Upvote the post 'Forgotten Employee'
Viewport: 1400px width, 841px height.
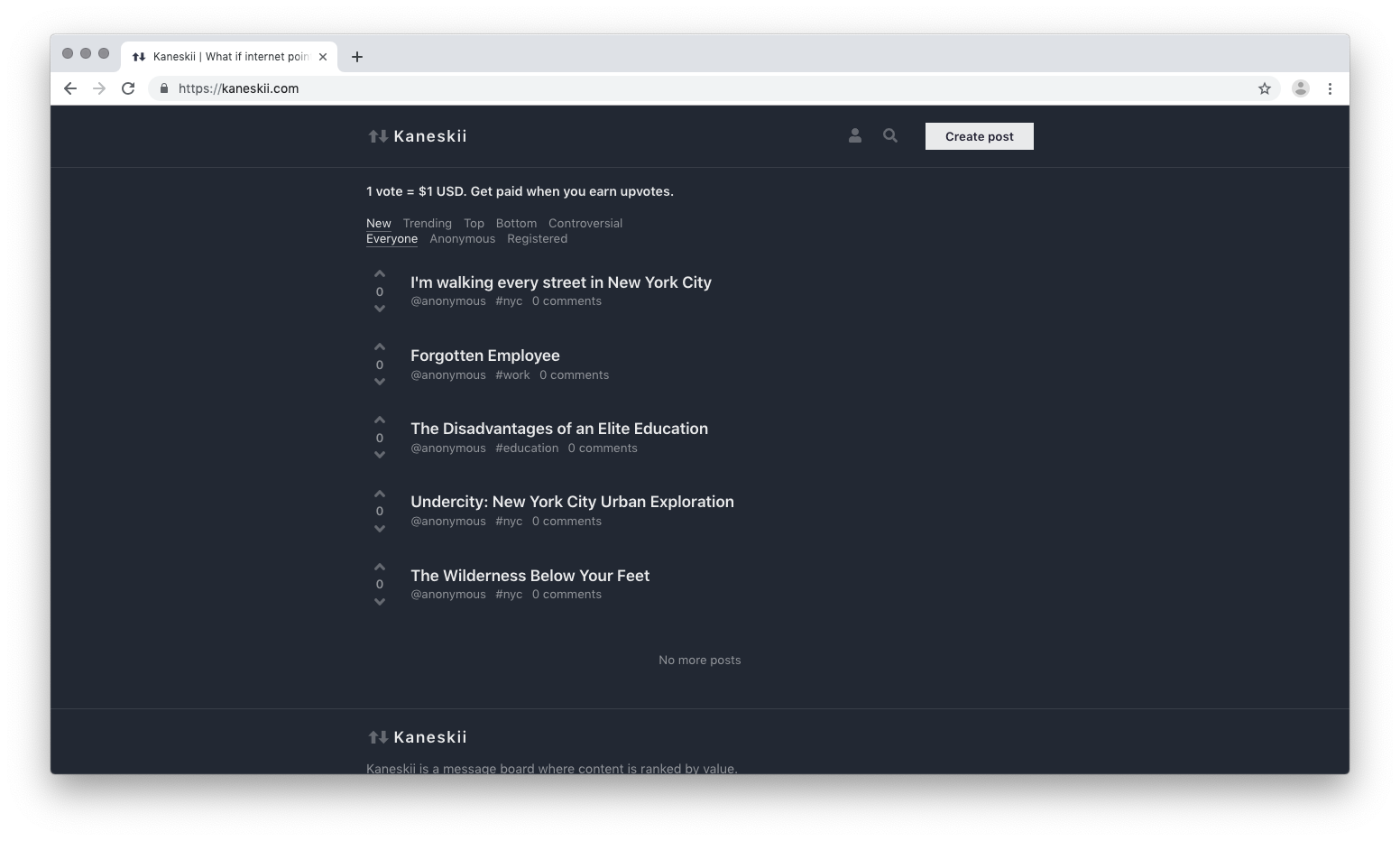pyautogui.click(x=379, y=347)
